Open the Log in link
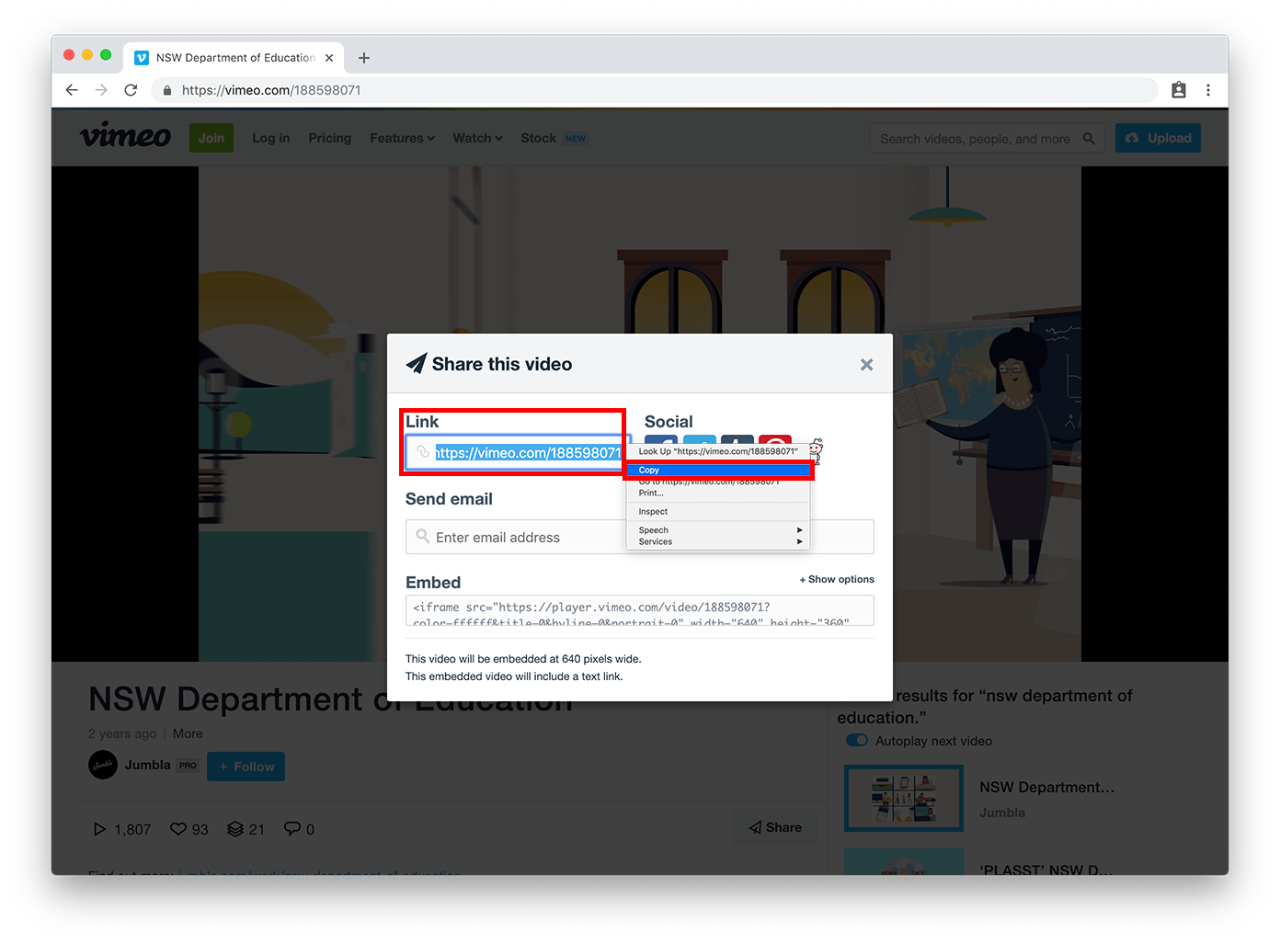1280x943 pixels. 271,138
